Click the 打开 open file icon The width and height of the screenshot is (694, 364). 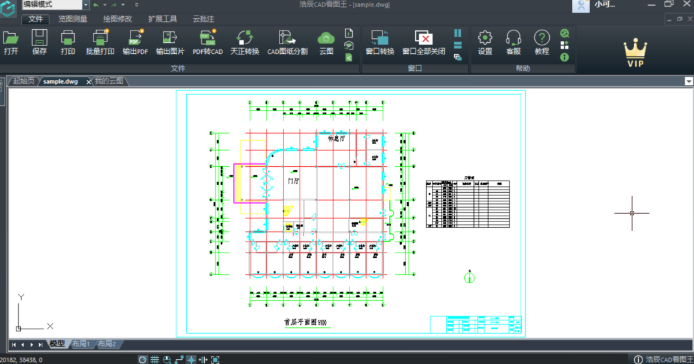[11, 42]
